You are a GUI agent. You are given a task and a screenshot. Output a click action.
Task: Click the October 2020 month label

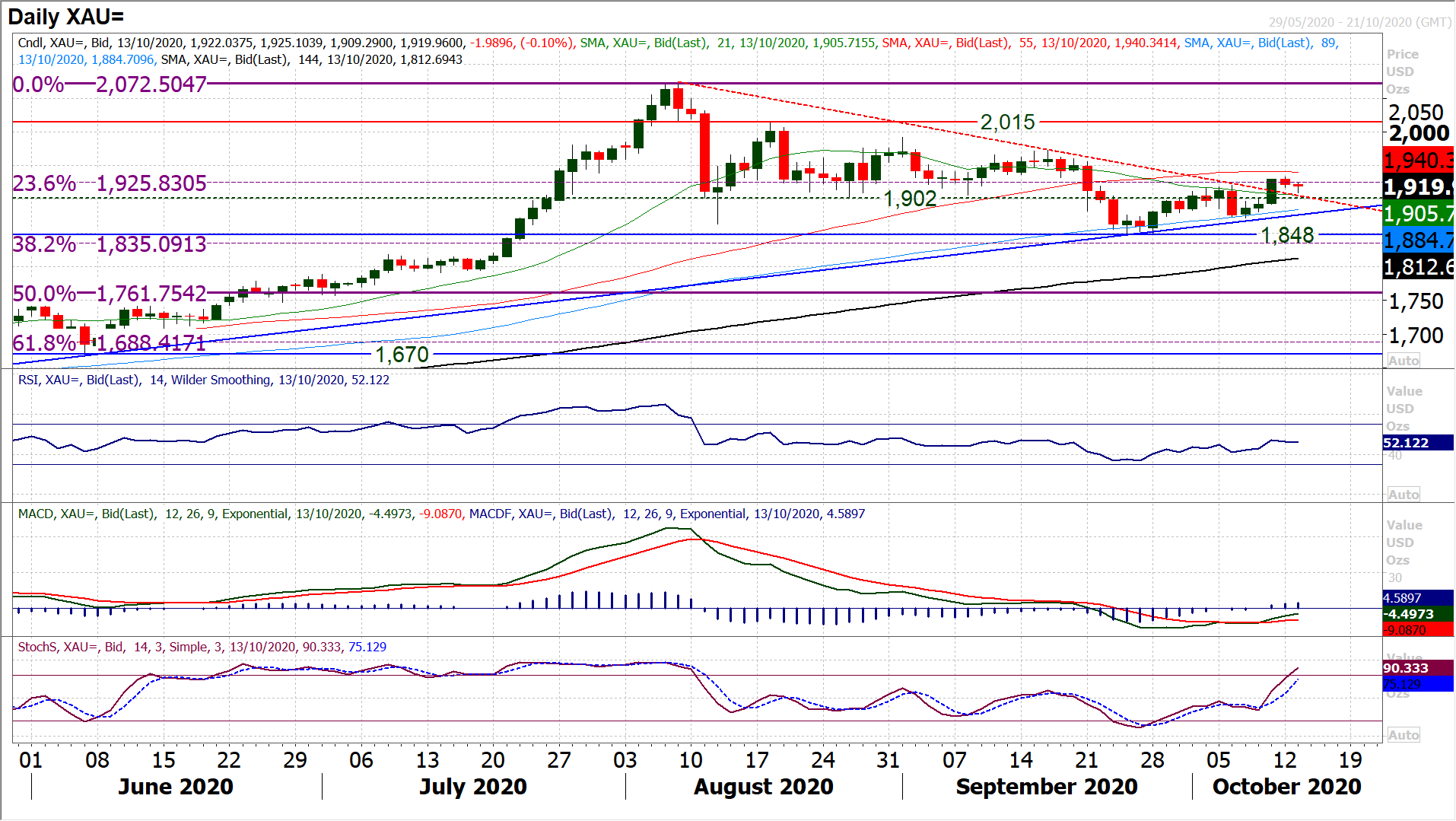coord(1287,787)
